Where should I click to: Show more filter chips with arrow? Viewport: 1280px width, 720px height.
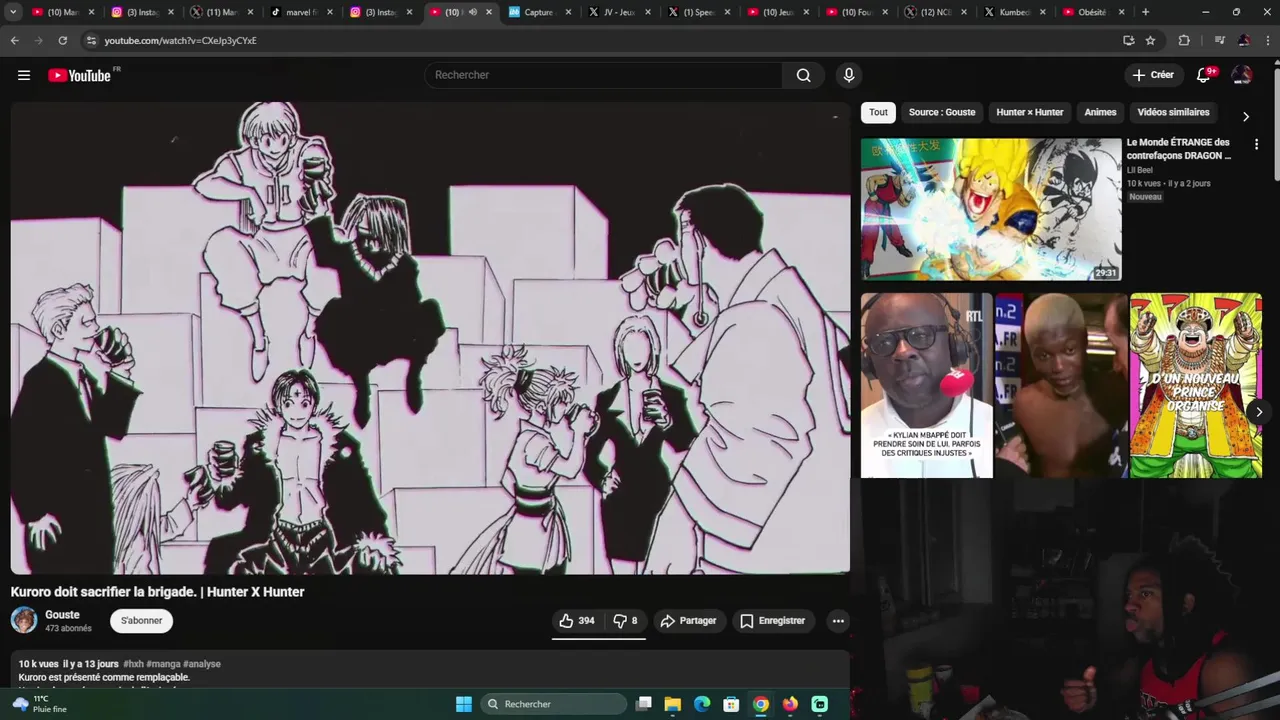click(1246, 116)
